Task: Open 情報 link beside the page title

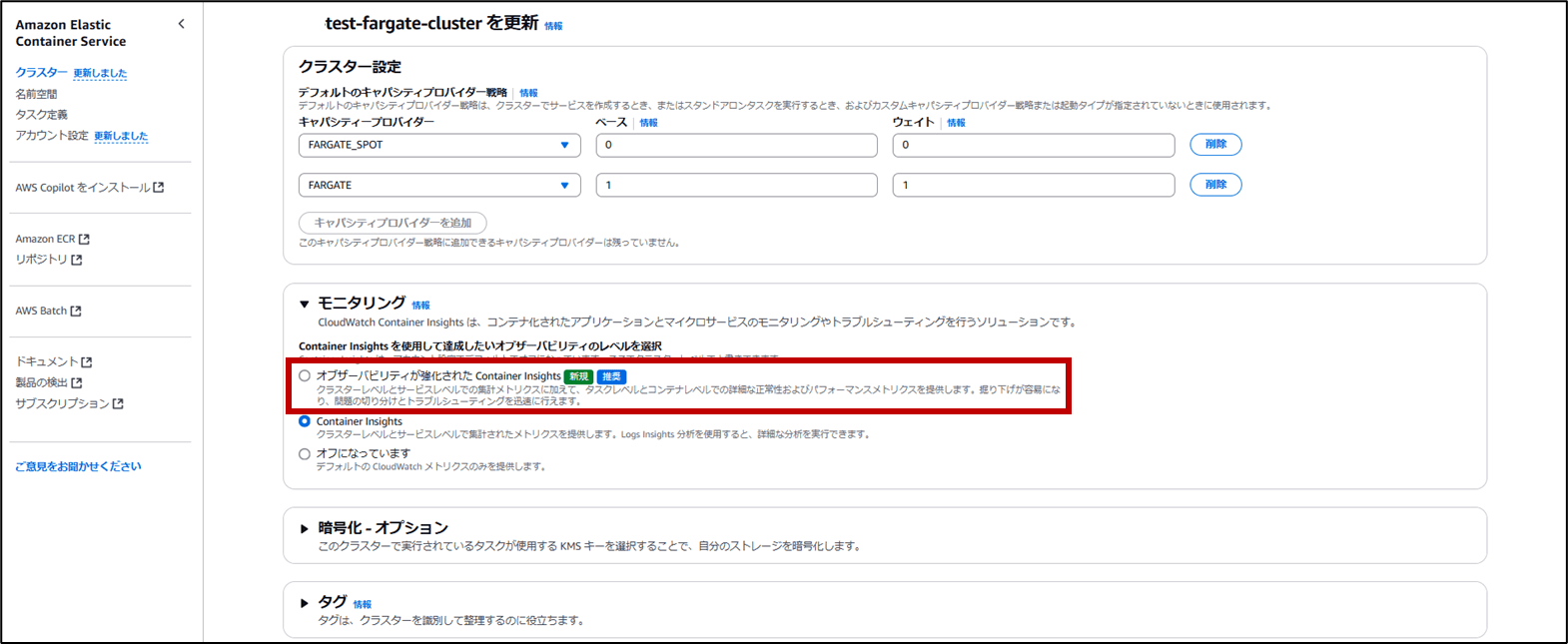Action: 553,27
